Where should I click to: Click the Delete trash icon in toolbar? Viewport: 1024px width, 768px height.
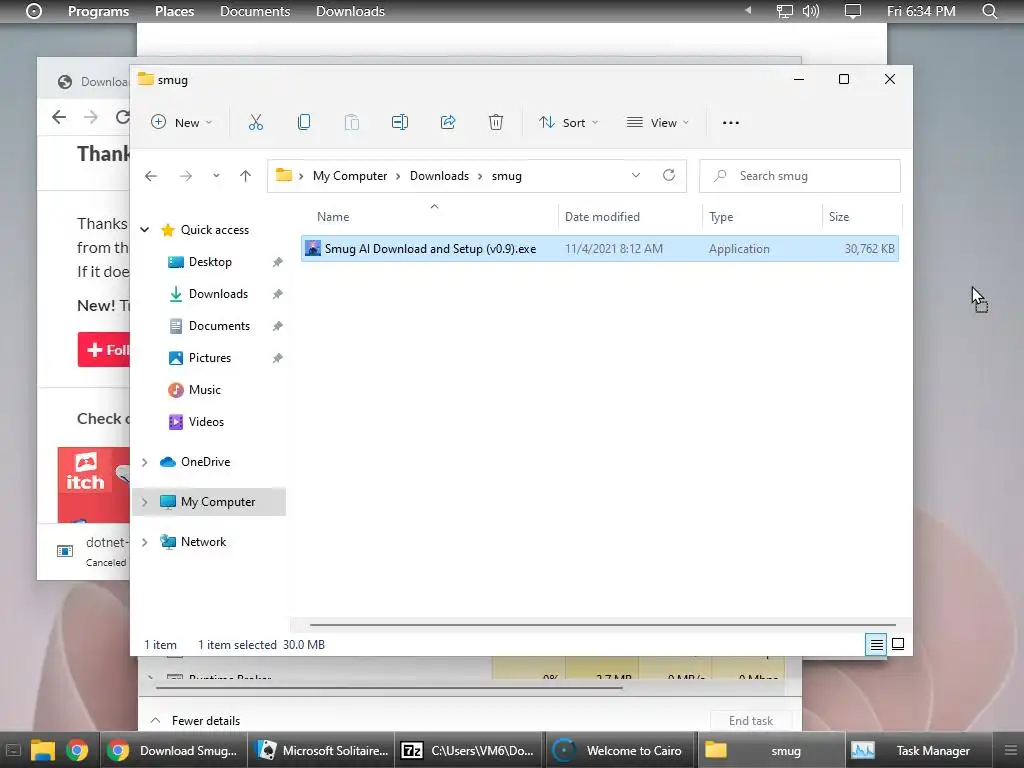tap(496, 122)
